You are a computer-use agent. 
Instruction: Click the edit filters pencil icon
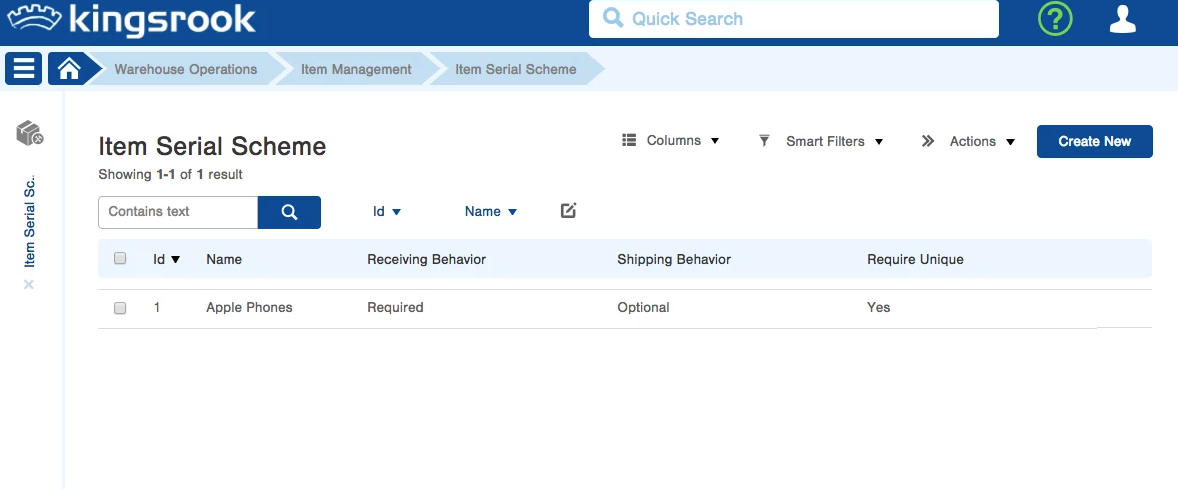(568, 211)
